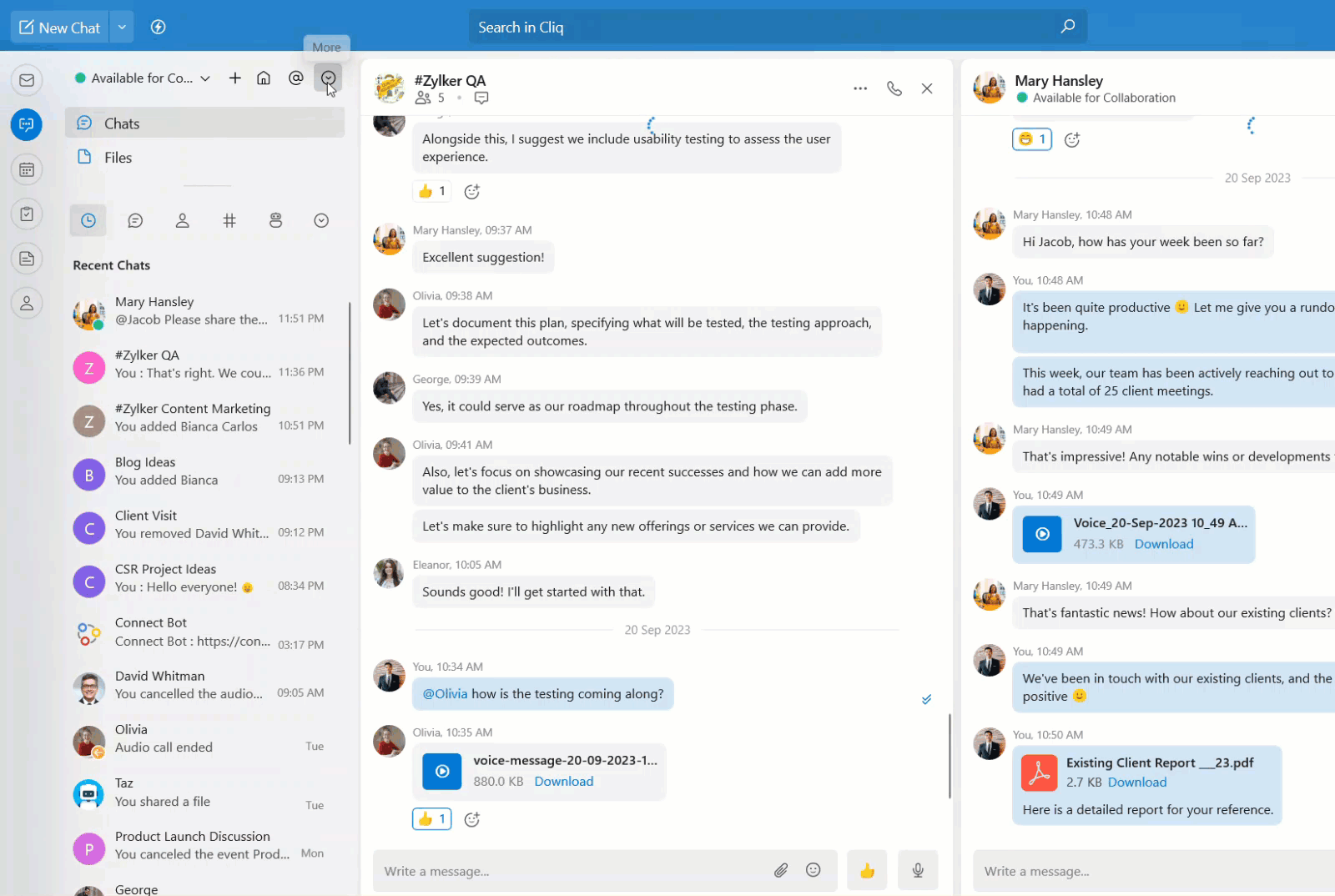Expand the more filters circle chevron tab
The height and width of the screenshot is (896, 1335).
tap(321, 220)
